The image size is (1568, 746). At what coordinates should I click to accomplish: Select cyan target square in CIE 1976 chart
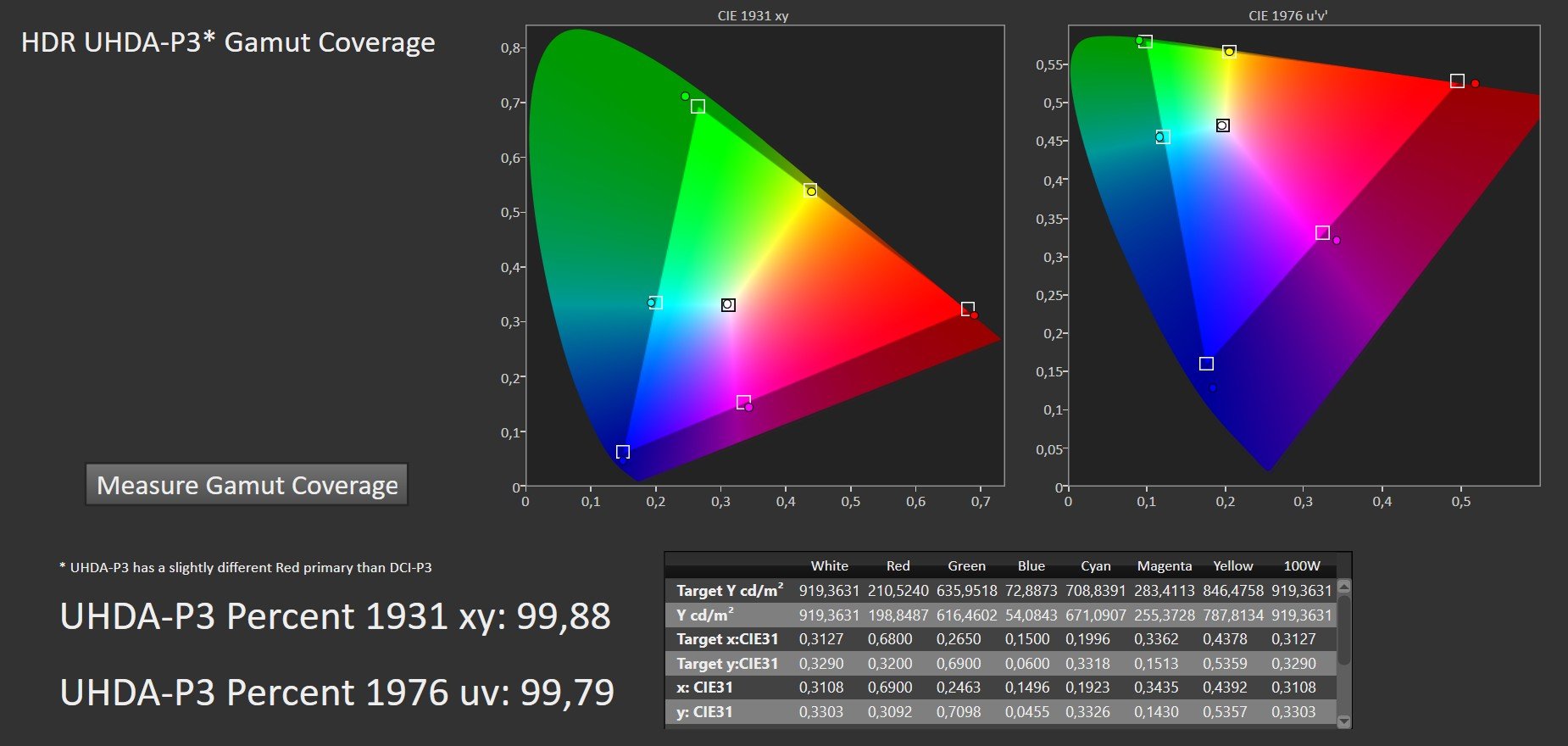click(x=1163, y=136)
